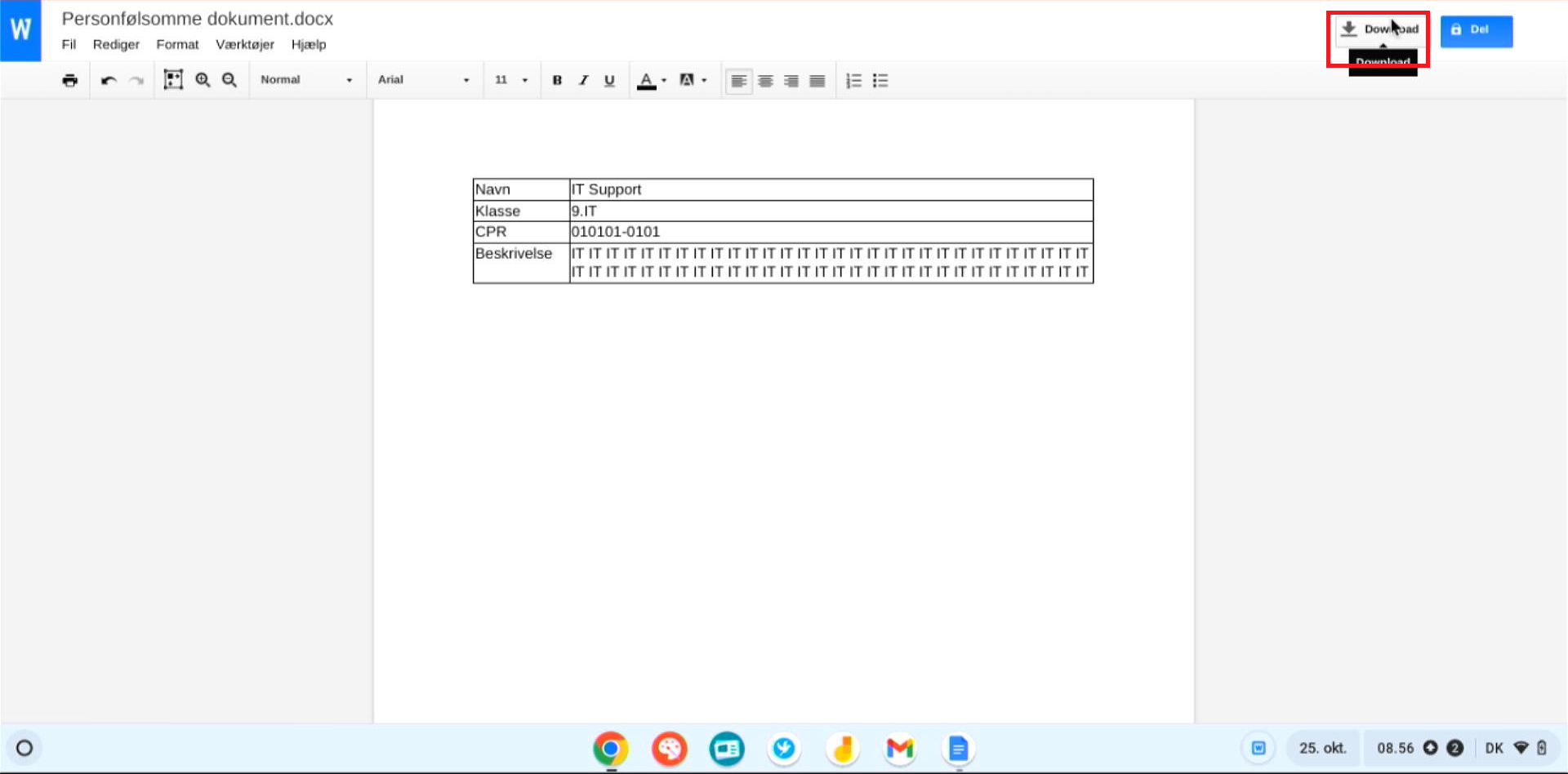Open the Værktøjer menu

[244, 44]
